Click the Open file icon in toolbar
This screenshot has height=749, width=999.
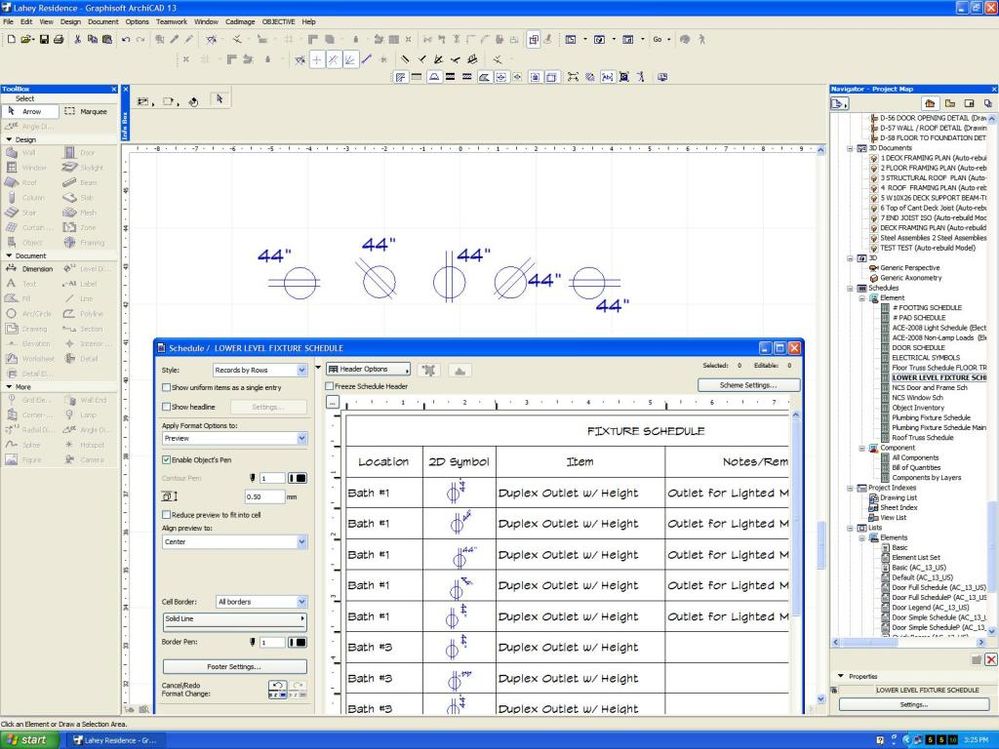tap(27, 40)
